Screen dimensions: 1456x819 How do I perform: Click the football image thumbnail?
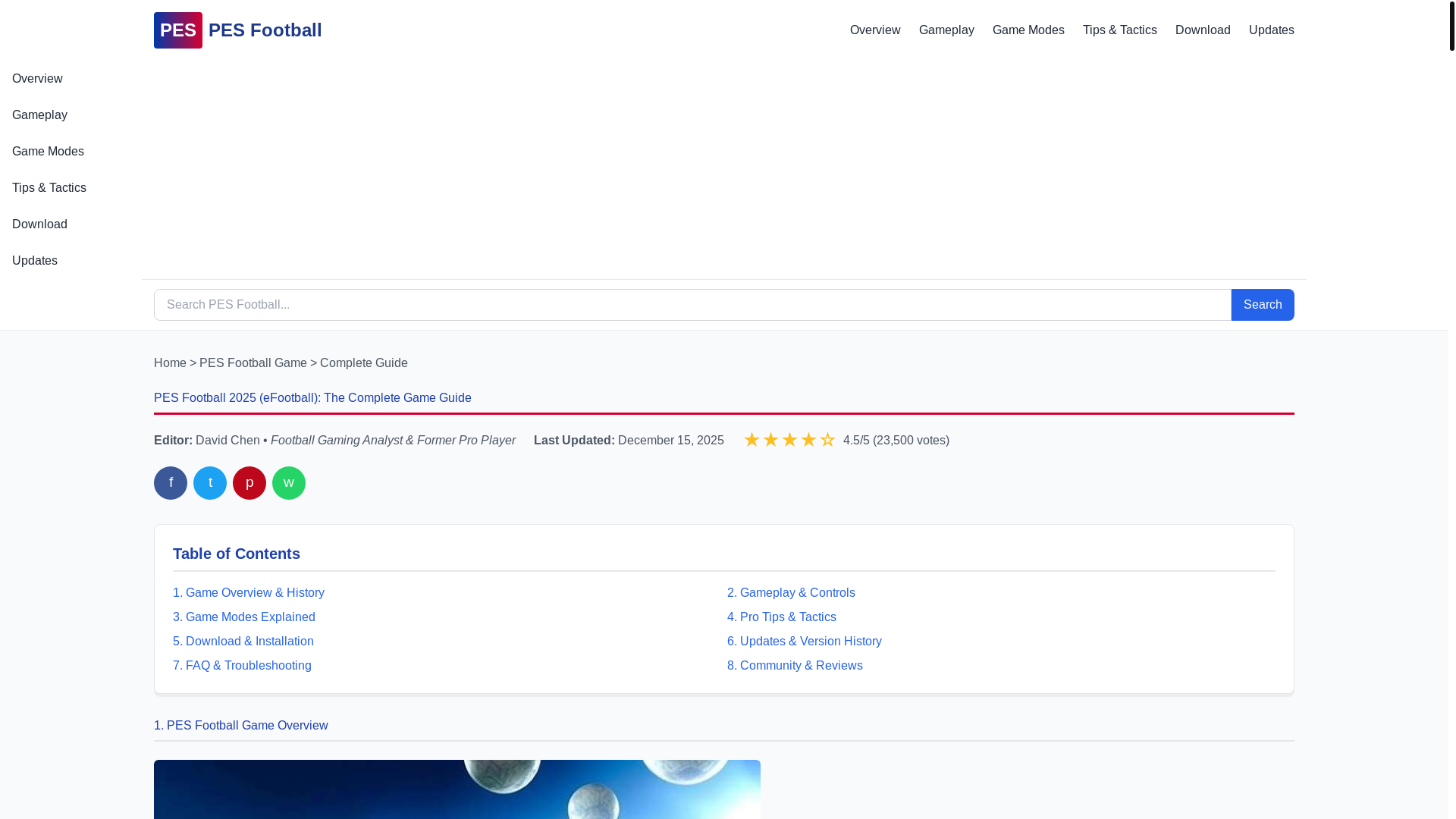457,789
